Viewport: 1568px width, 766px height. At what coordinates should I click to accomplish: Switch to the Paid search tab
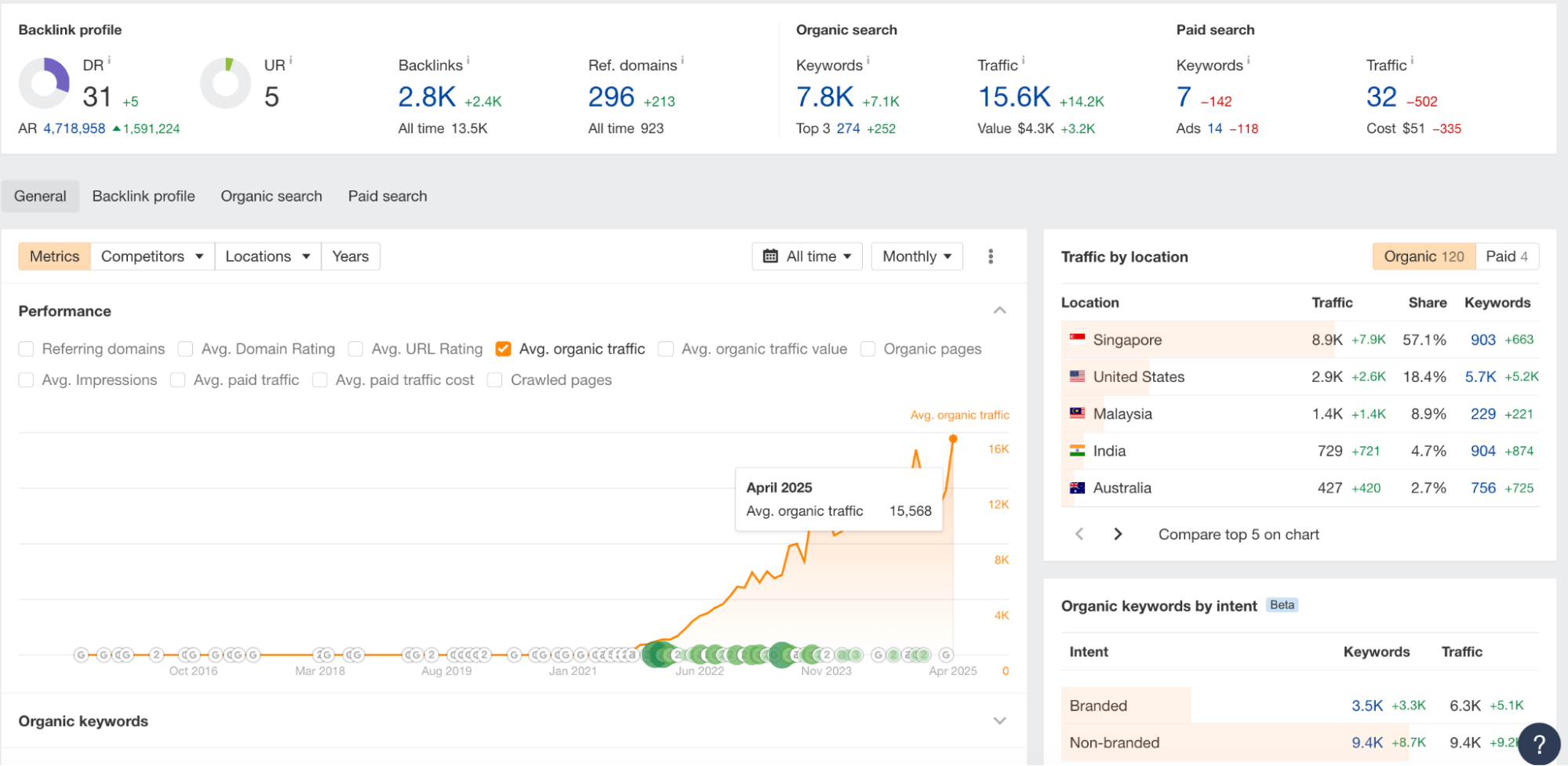[x=387, y=196]
